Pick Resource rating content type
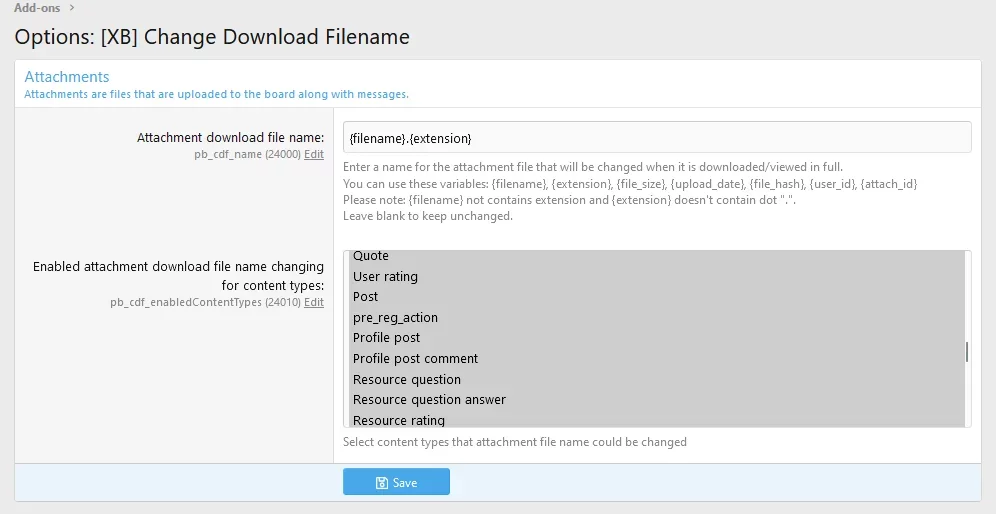 pos(399,420)
